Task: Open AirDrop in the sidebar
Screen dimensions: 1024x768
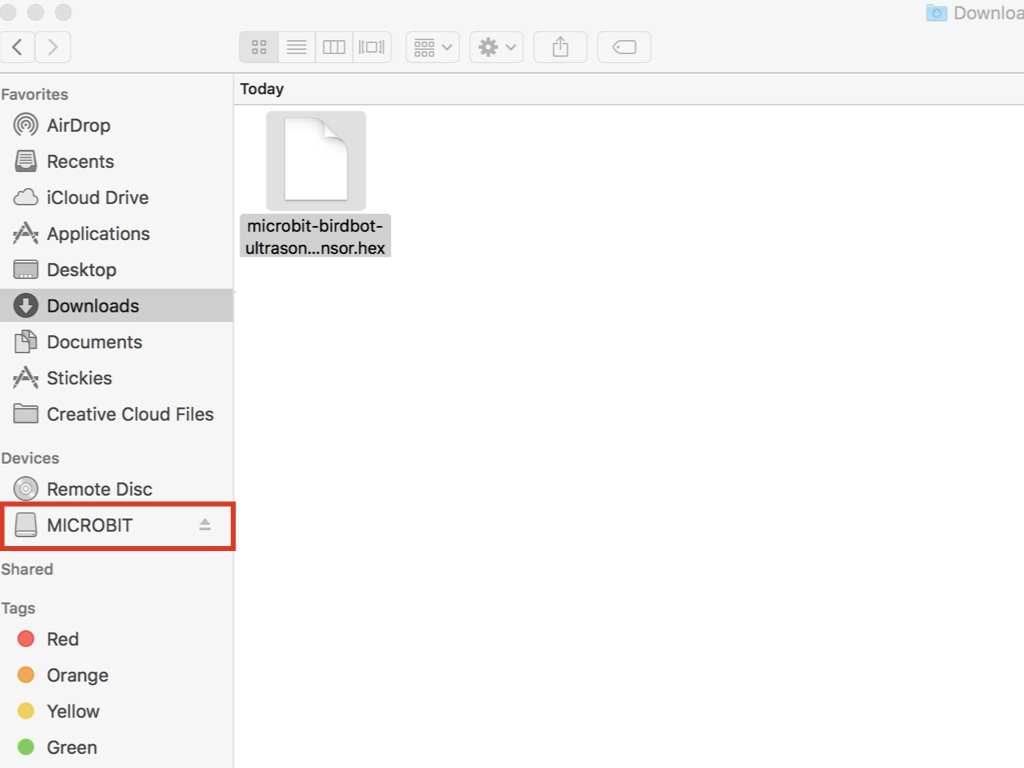Action: [x=116, y=125]
